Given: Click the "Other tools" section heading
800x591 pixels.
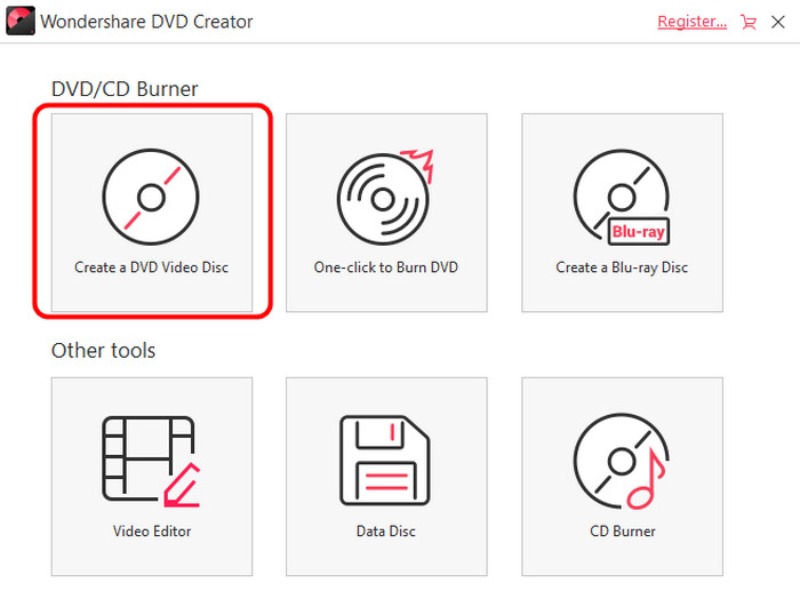Looking at the screenshot, I should 104,351.
